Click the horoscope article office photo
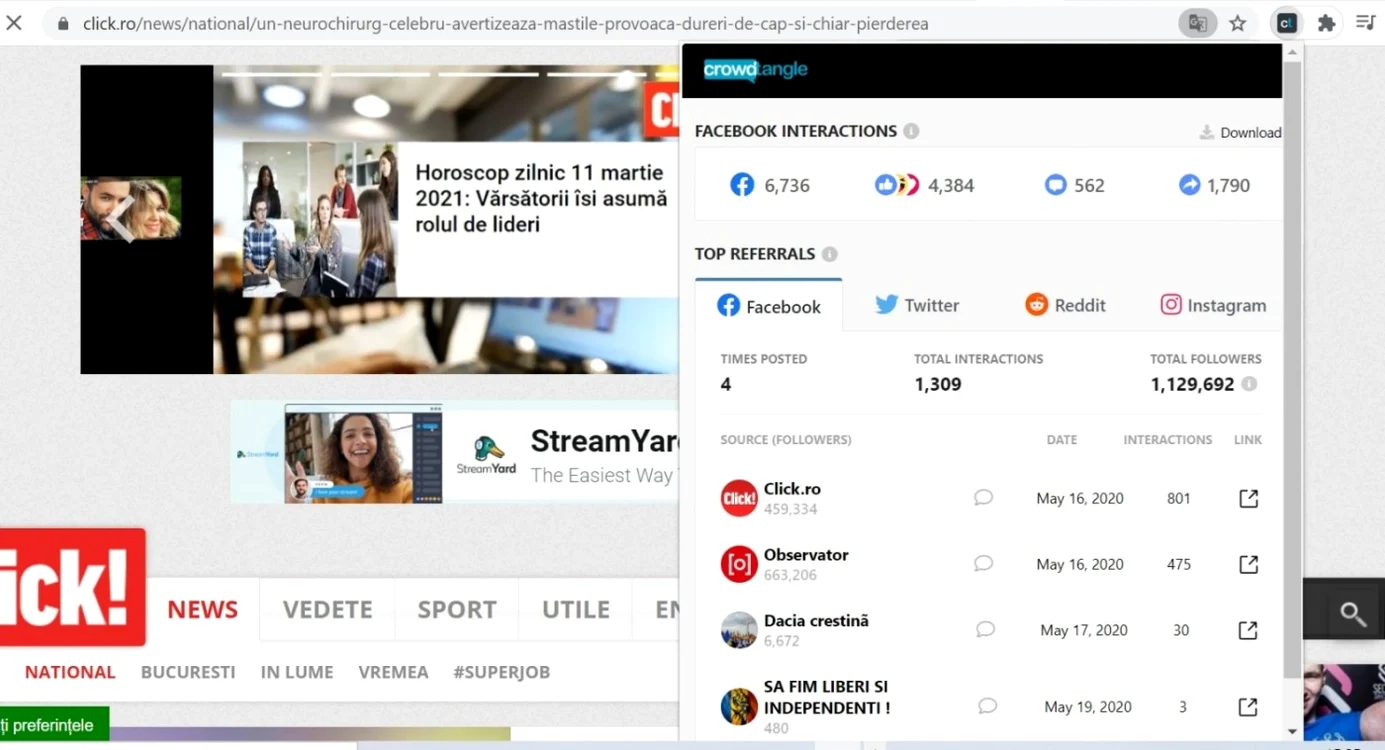This screenshot has height=750, width=1385. (x=320, y=219)
